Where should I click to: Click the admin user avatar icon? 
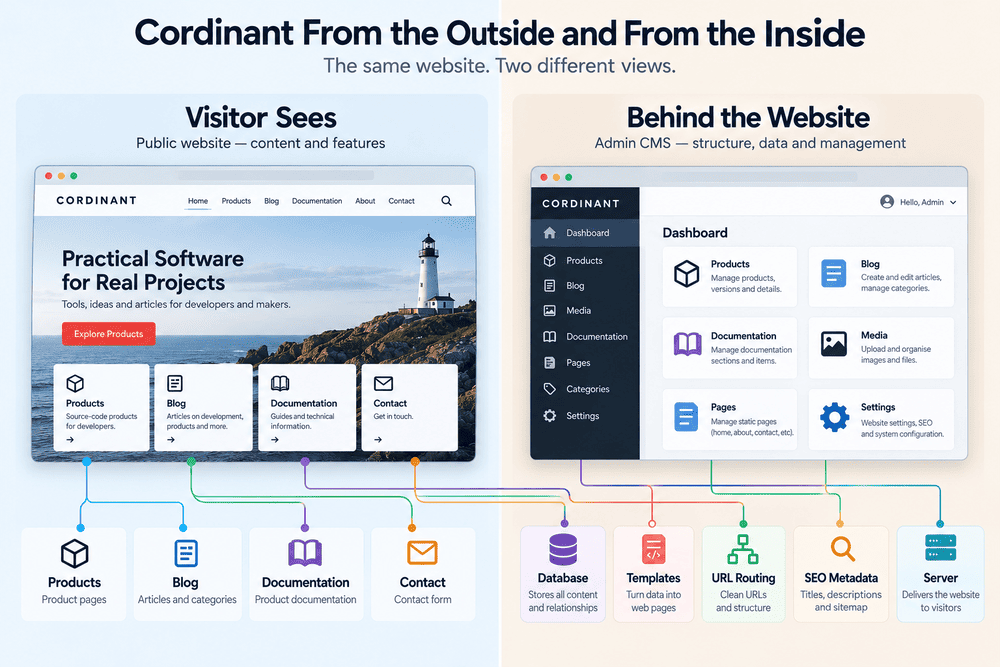point(887,202)
